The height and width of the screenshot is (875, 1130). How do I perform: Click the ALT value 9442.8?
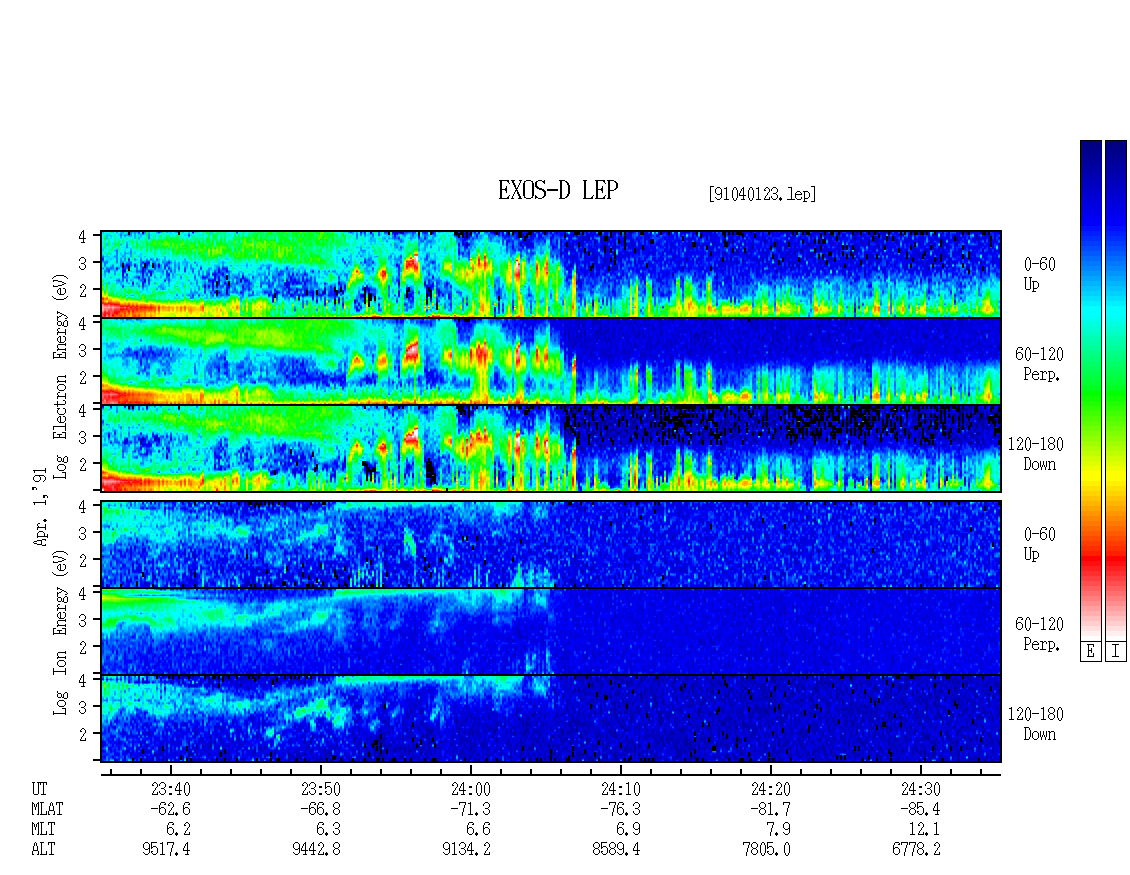pos(316,849)
